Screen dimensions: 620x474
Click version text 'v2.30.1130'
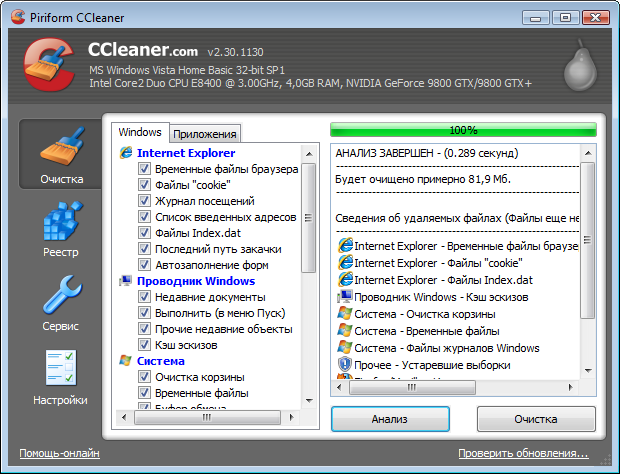pyautogui.click(x=235, y=52)
